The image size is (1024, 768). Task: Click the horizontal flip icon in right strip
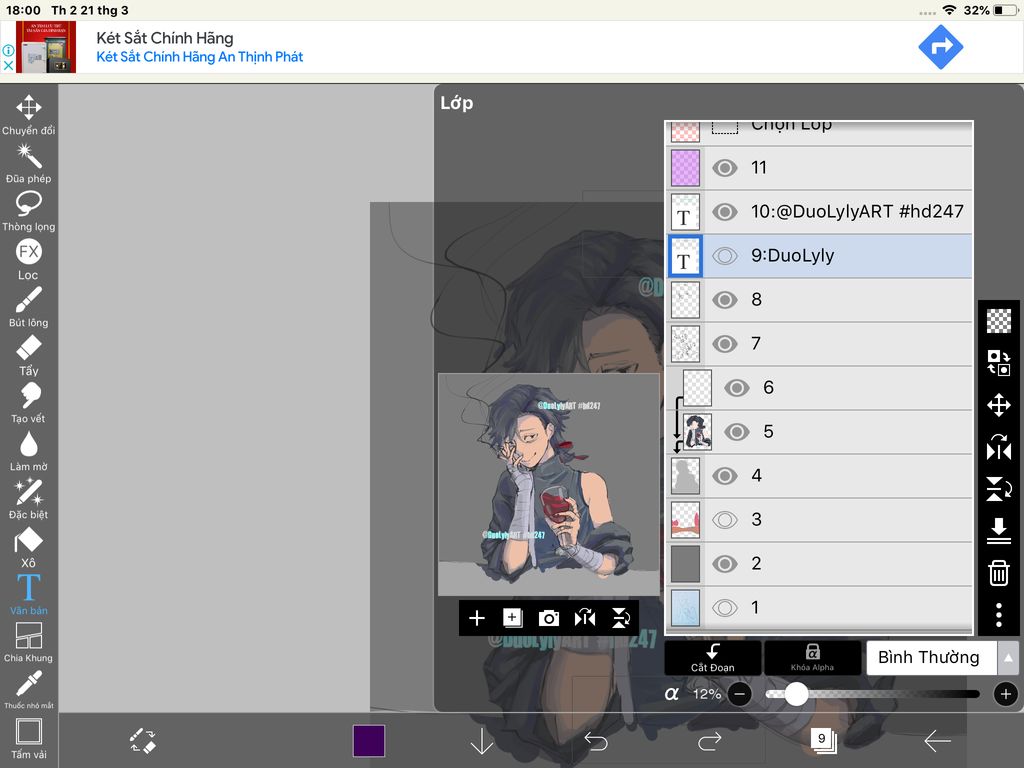click(x=999, y=447)
